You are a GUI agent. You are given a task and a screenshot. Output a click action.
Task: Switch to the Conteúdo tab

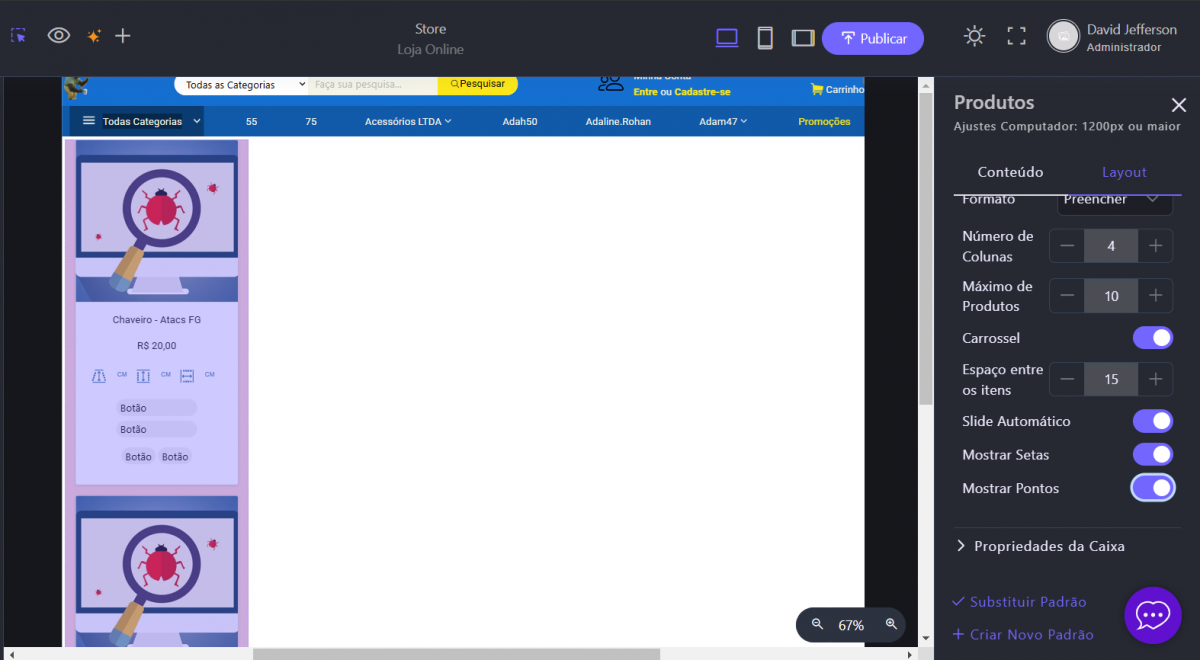point(1010,172)
